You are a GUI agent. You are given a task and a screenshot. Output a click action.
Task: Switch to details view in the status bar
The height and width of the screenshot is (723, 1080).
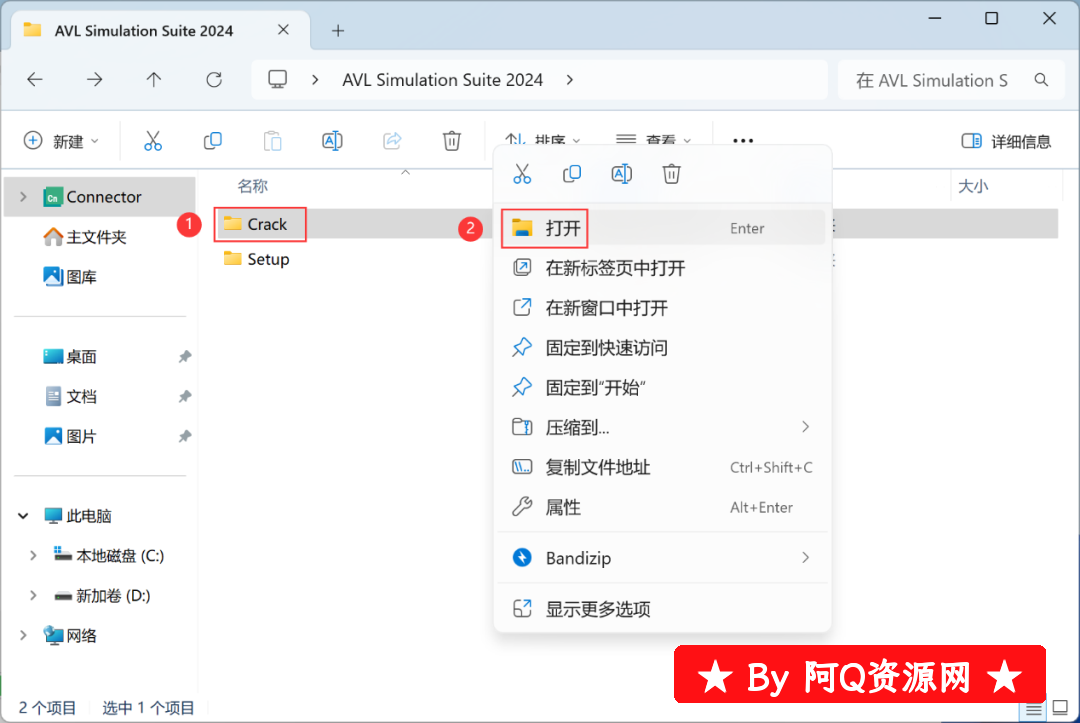[x=1034, y=709]
